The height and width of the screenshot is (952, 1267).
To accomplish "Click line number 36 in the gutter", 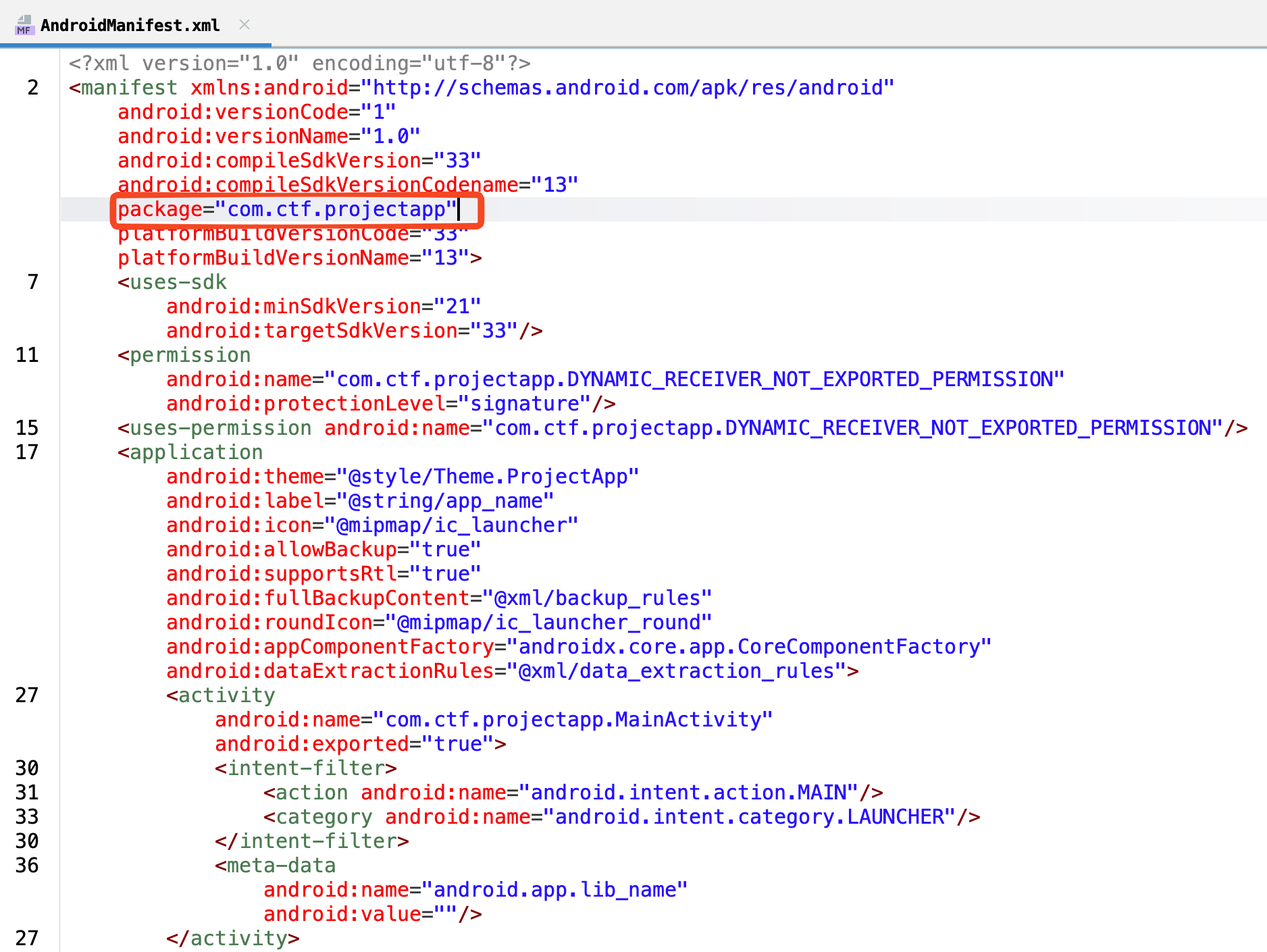I will (x=27, y=866).
